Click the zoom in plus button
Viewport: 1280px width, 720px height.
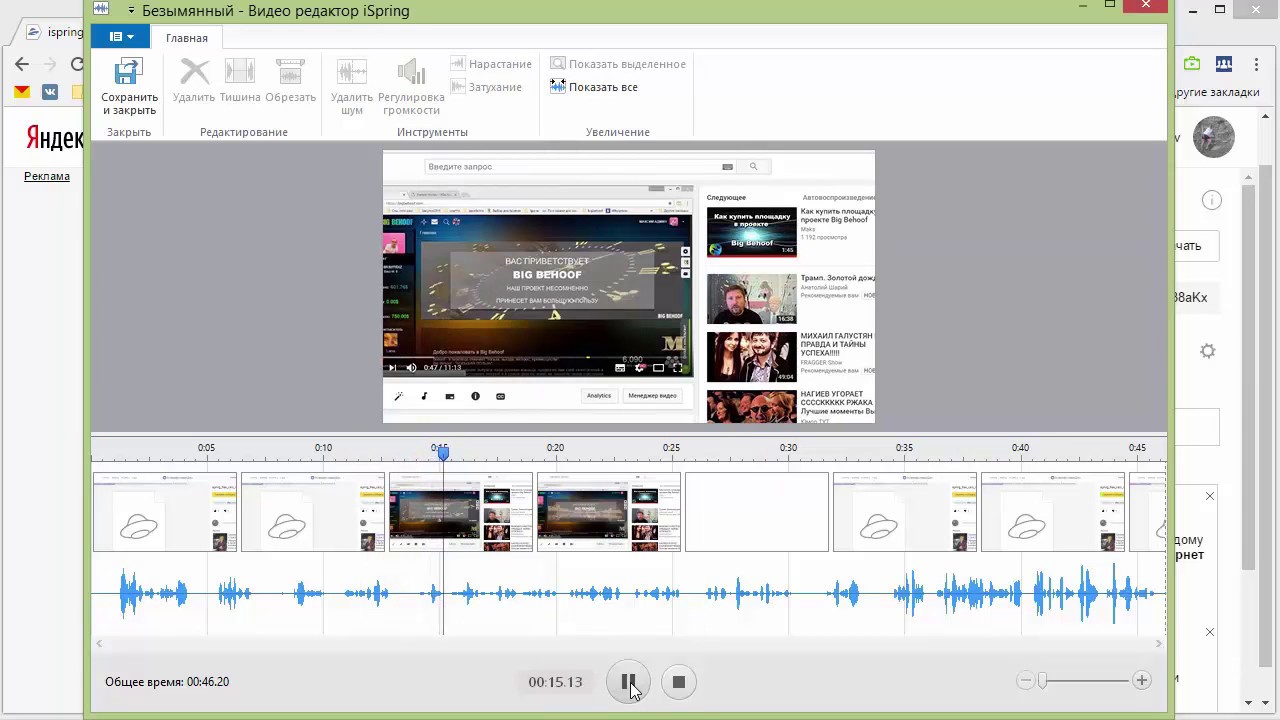tap(1141, 680)
